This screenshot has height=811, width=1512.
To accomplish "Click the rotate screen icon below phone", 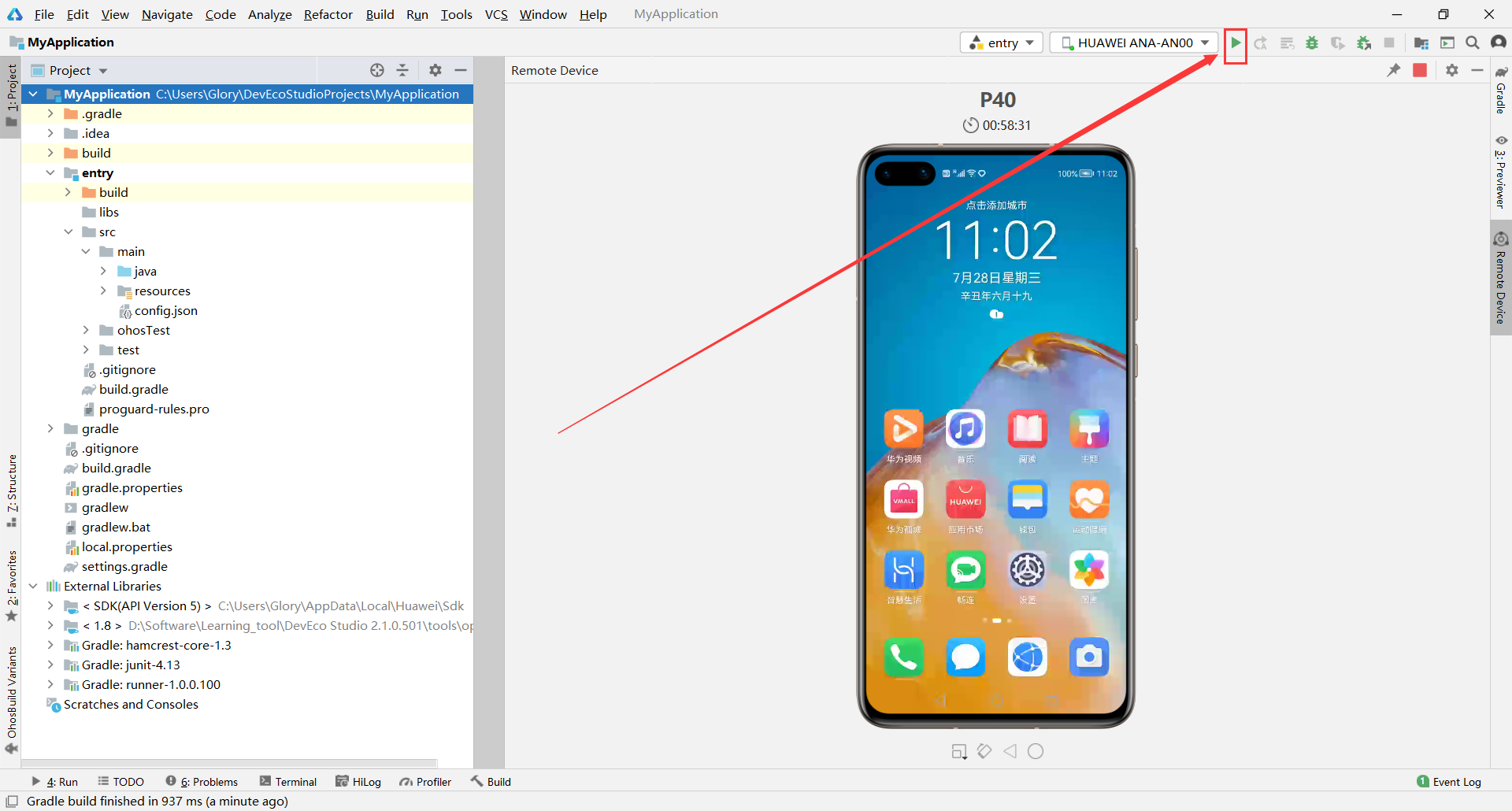I will coord(984,751).
